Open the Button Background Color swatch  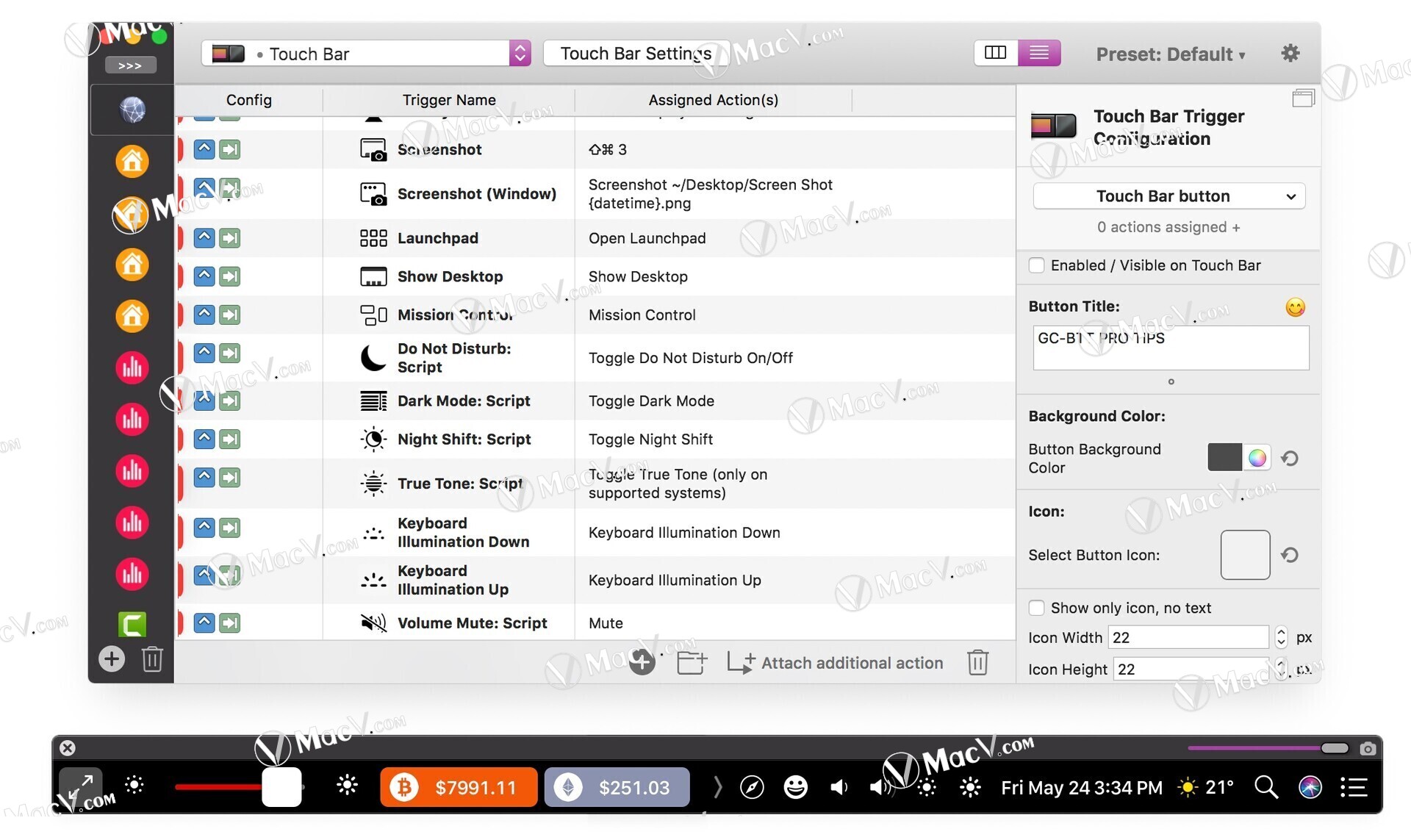(1224, 458)
